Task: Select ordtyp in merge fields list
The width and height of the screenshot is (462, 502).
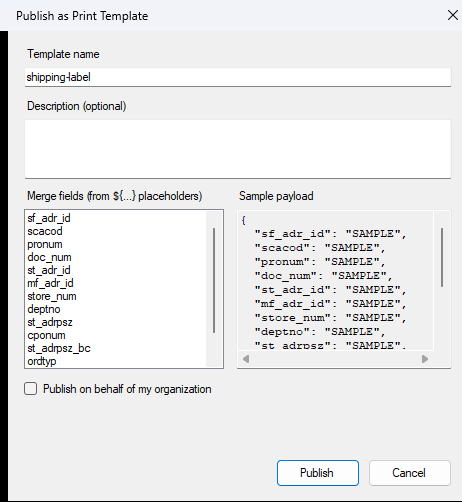Action: coord(42,361)
